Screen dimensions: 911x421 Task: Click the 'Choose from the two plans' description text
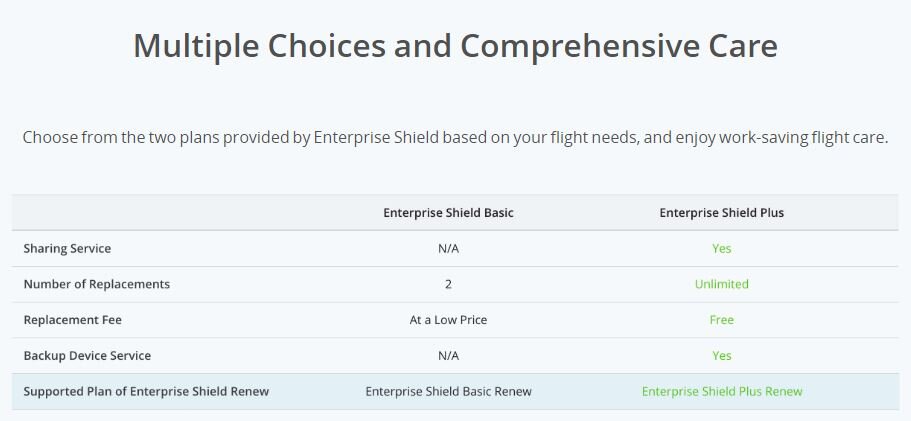455,137
